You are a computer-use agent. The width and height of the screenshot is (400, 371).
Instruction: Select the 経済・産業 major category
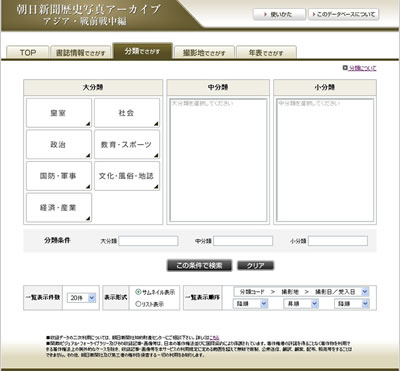click(59, 208)
